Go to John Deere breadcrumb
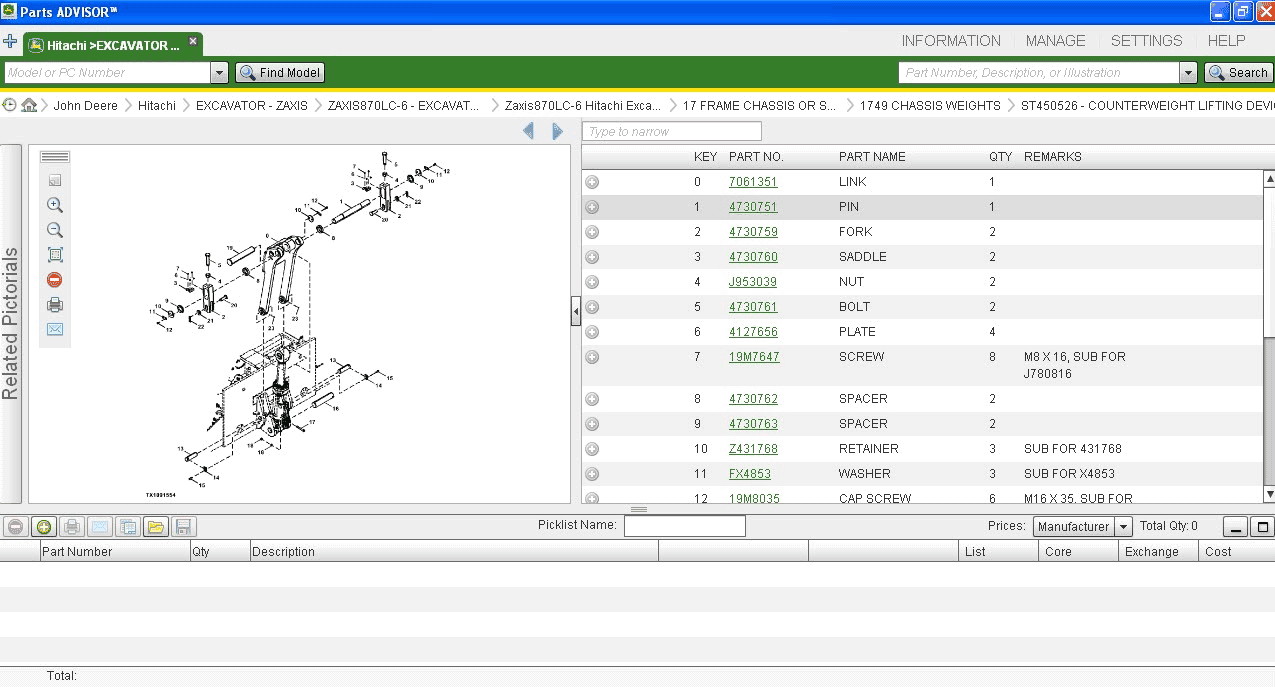This screenshot has width=1275, height=687. coord(85,105)
